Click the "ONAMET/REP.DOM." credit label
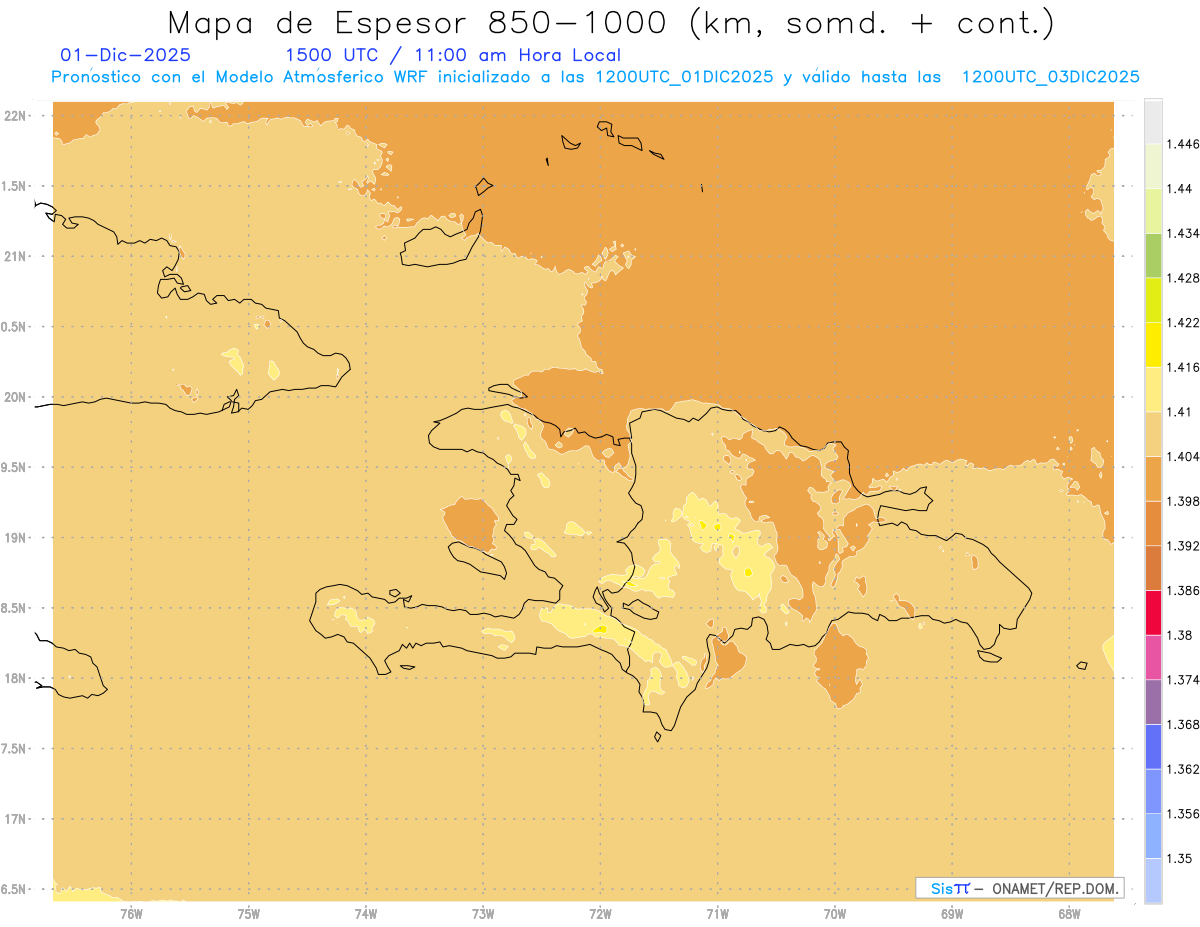This screenshot has width=1200, height=927. tap(1055, 888)
